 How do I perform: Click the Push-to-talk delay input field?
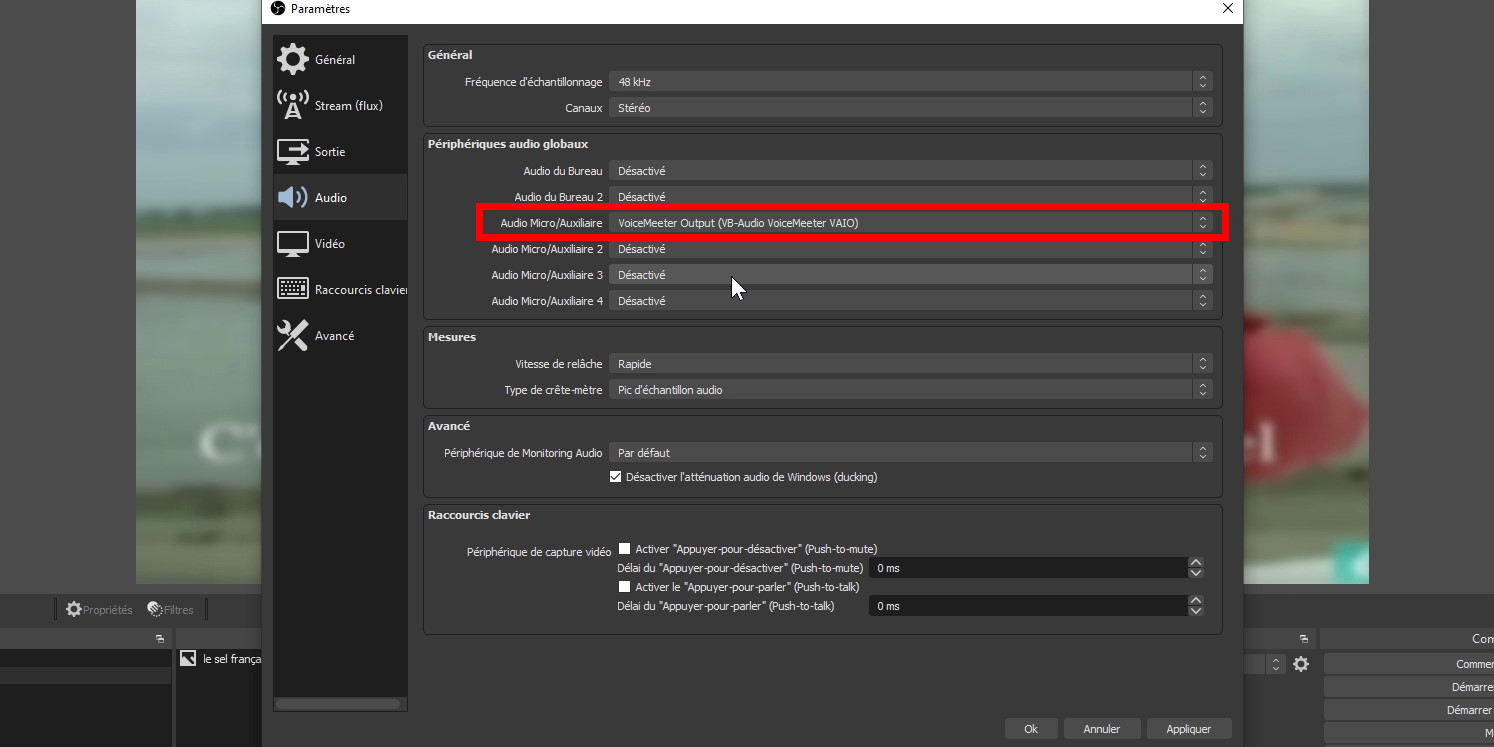(1027, 606)
